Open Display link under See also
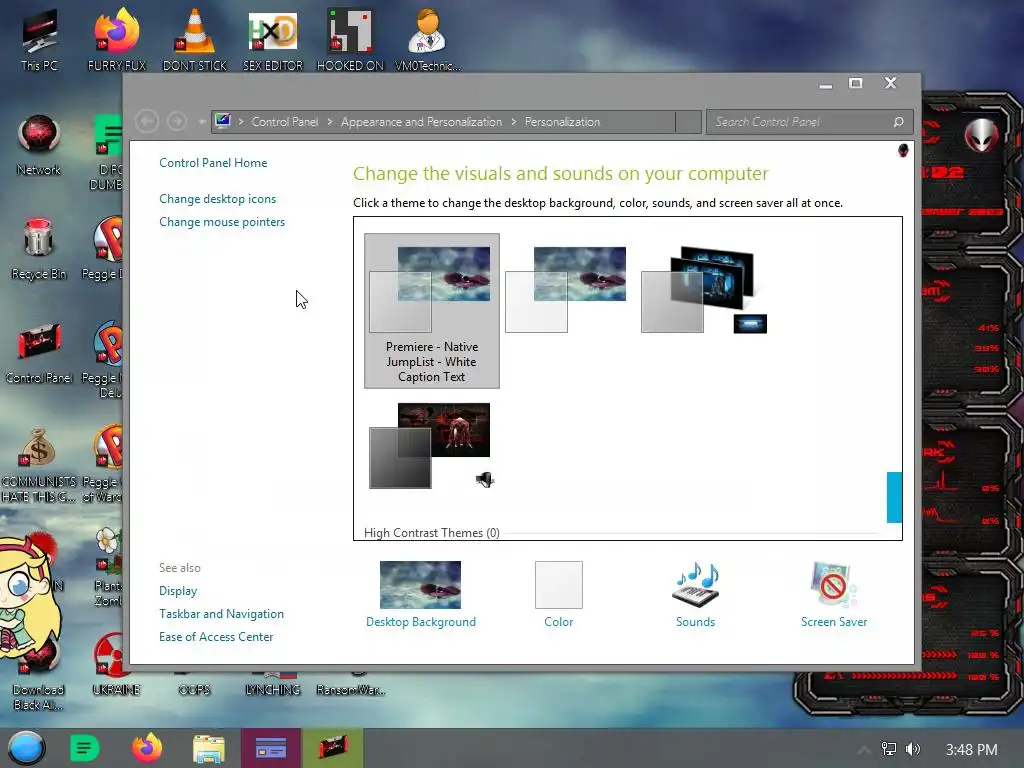The height and width of the screenshot is (768, 1024). click(178, 590)
